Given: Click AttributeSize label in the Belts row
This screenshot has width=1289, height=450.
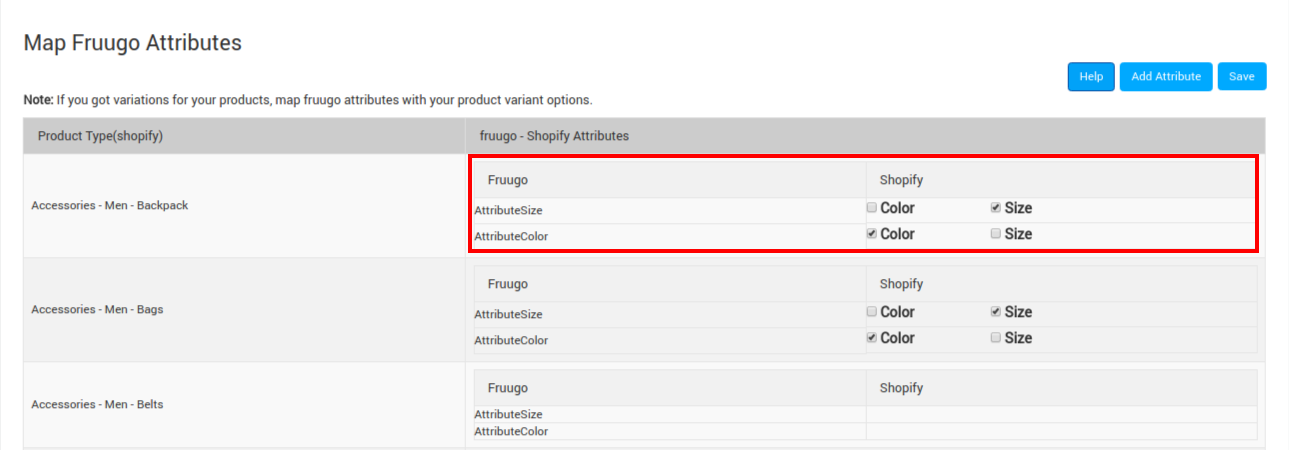Looking at the screenshot, I should [508, 414].
